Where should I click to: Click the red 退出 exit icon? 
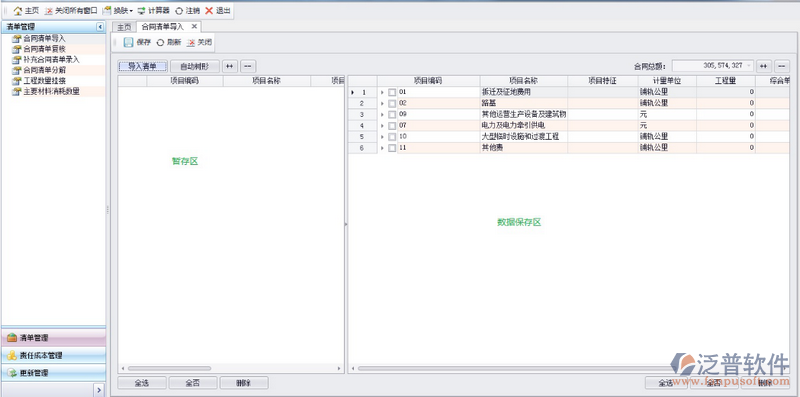[209, 11]
